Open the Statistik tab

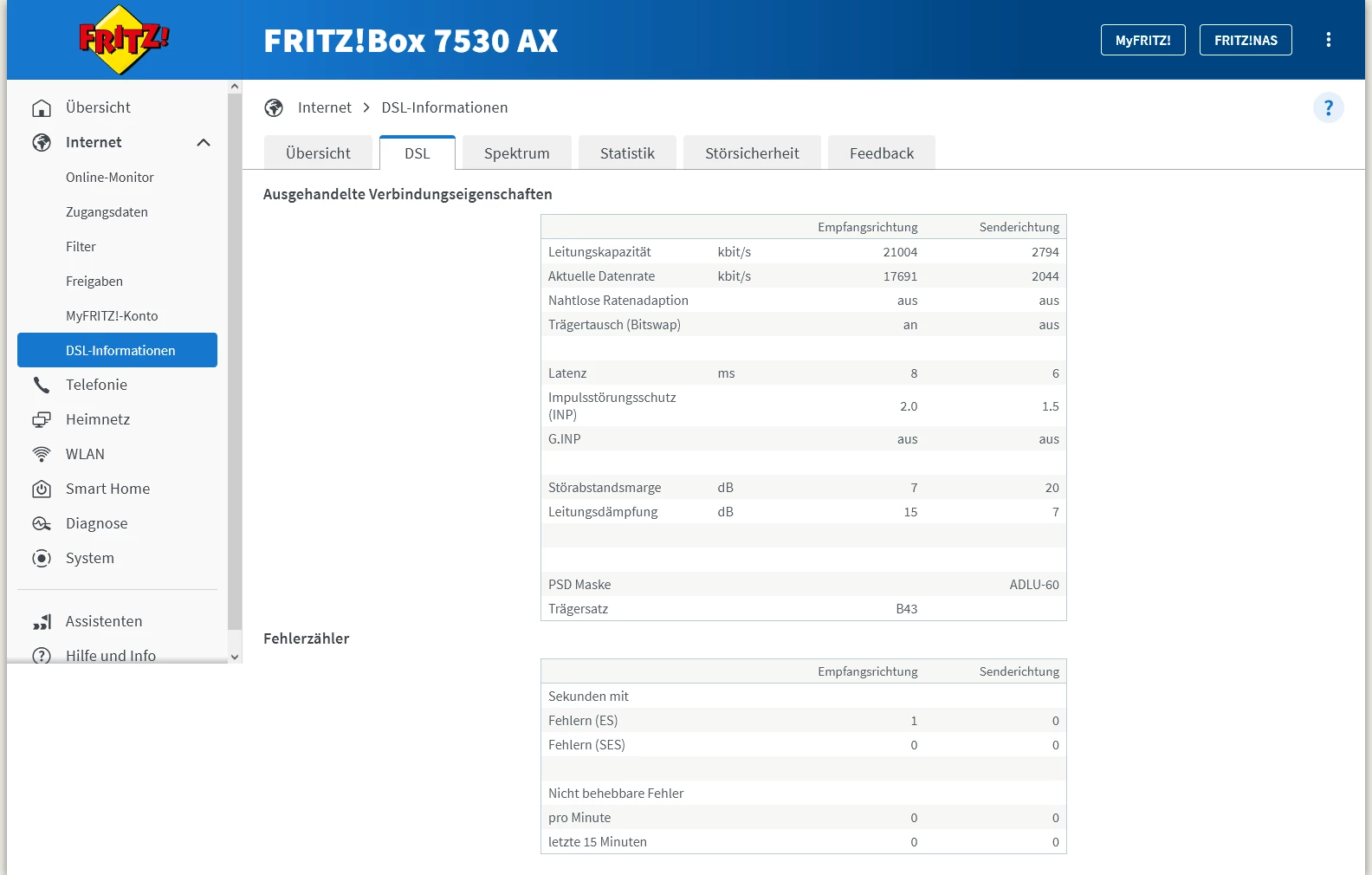[x=627, y=152]
